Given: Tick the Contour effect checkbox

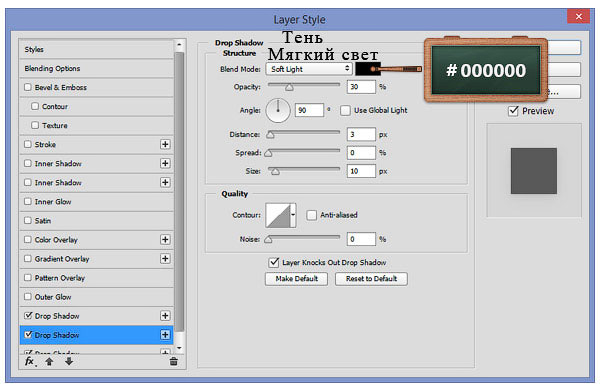Looking at the screenshot, I should click(35, 106).
